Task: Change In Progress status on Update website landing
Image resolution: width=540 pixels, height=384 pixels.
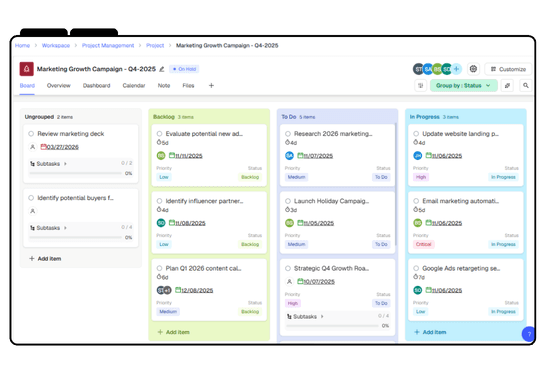Action: [x=503, y=177]
